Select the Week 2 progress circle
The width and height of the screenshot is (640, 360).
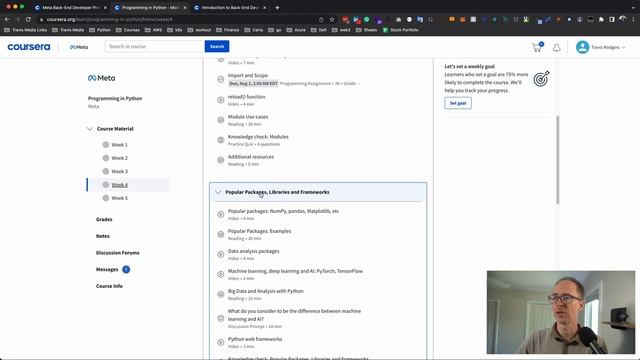pos(106,158)
